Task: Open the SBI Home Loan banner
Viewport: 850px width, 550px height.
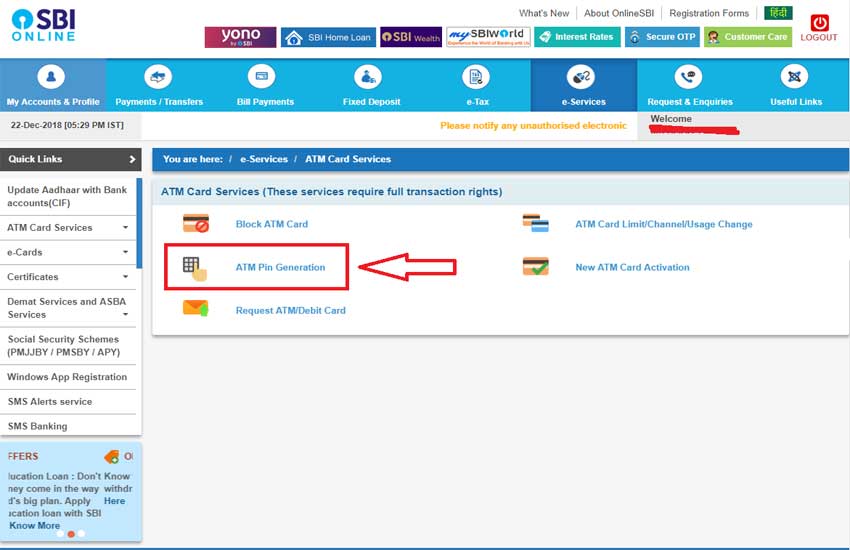Action: (328, 37)
